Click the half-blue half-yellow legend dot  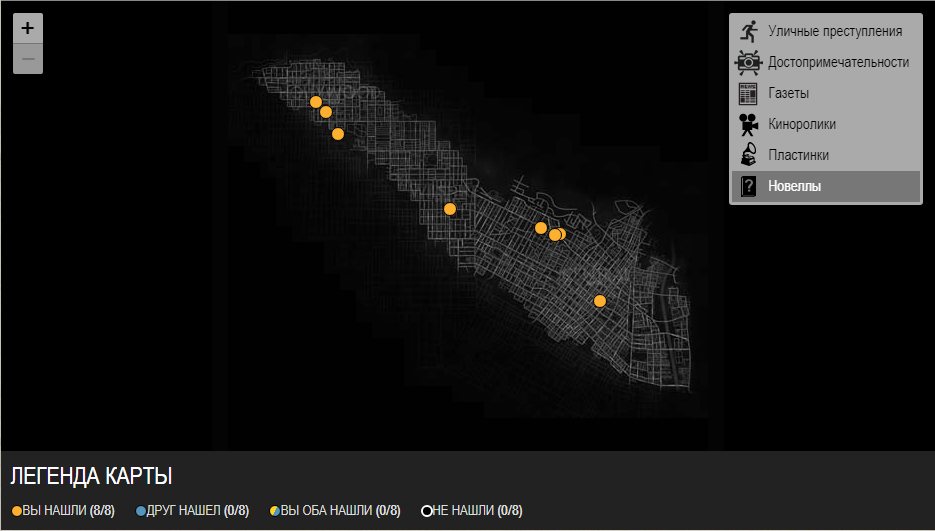pyautogui.click(x=274, y=511)
